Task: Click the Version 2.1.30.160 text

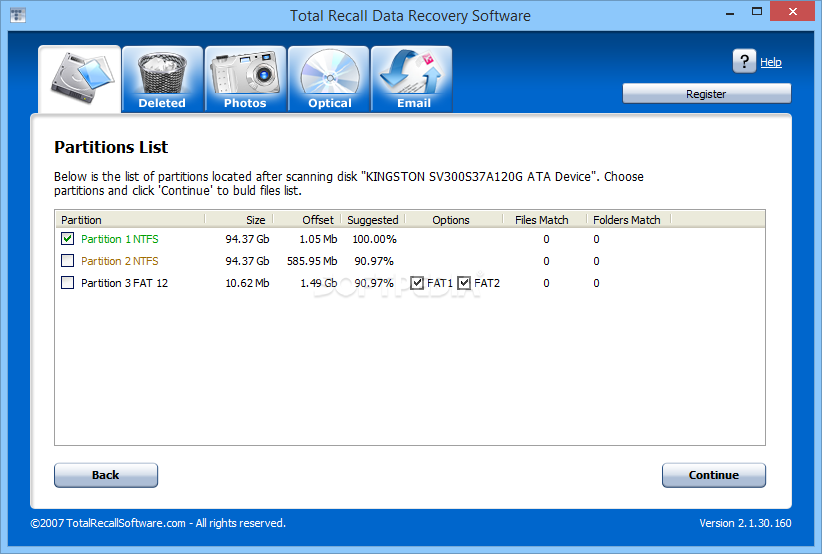Action: [x=745, y=523]
